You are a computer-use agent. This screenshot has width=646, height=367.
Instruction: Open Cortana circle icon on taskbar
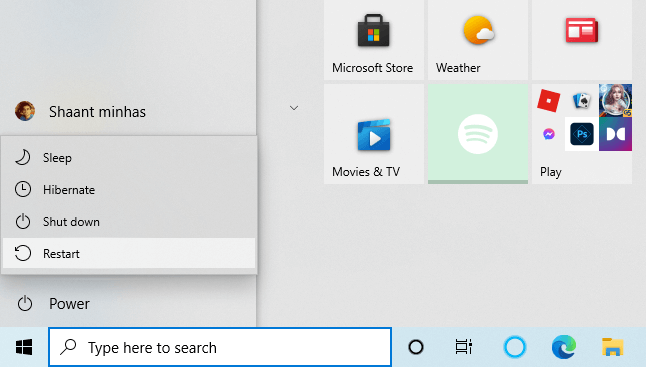(x=416, y=347)
